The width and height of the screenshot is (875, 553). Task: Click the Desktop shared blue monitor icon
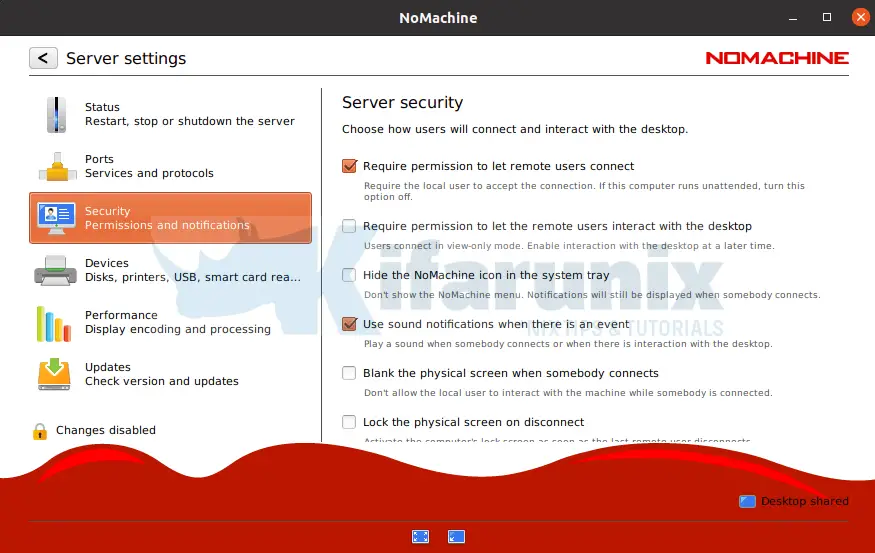(x=747, y=501)
